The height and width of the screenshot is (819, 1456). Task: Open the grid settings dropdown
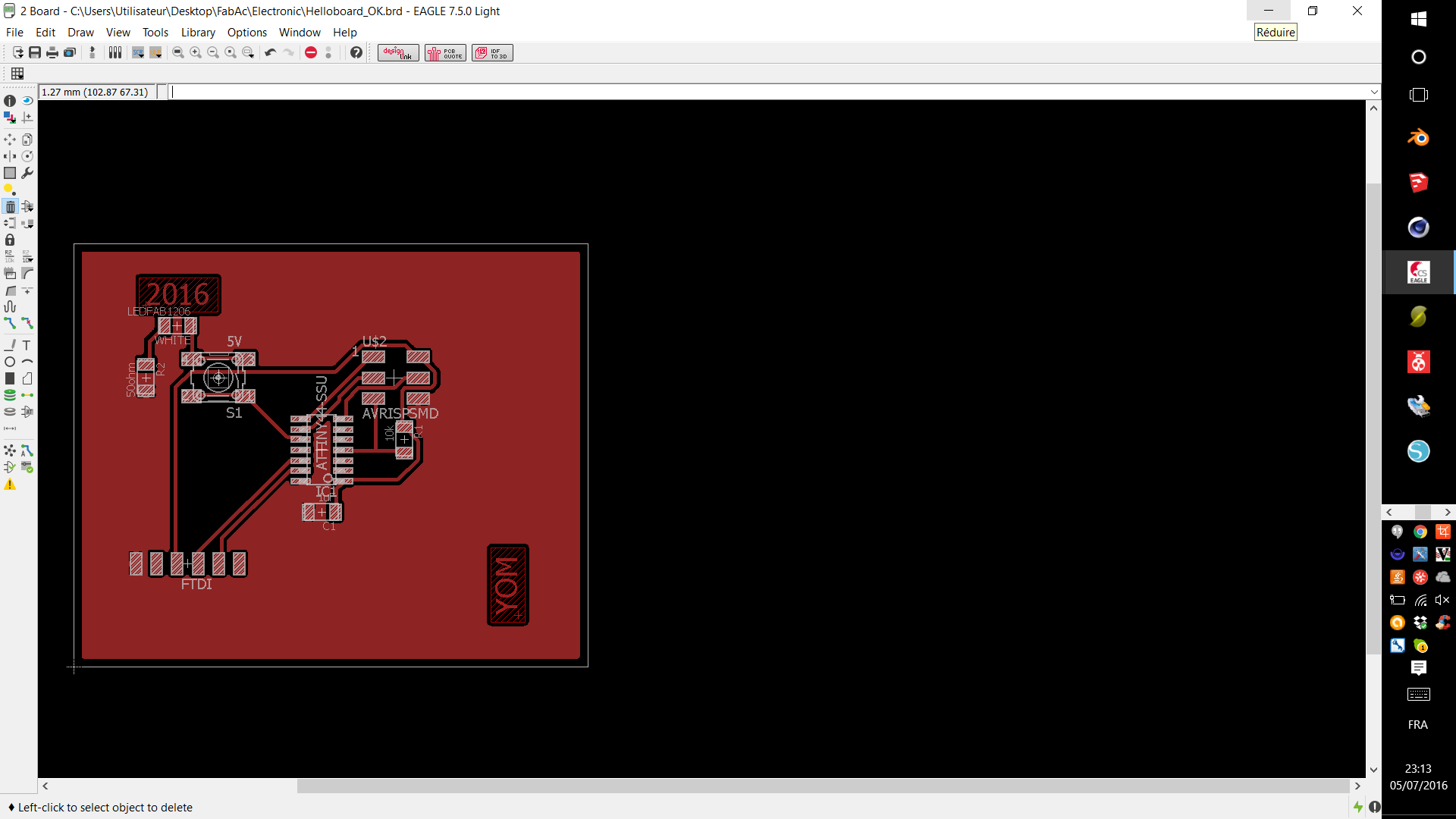(17, 74)
